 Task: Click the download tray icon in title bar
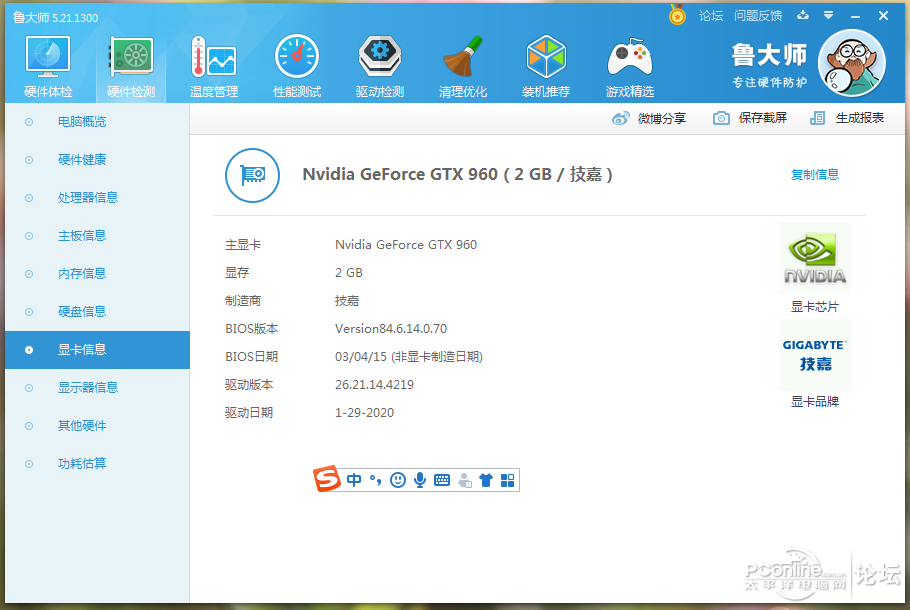pos(803,15)
